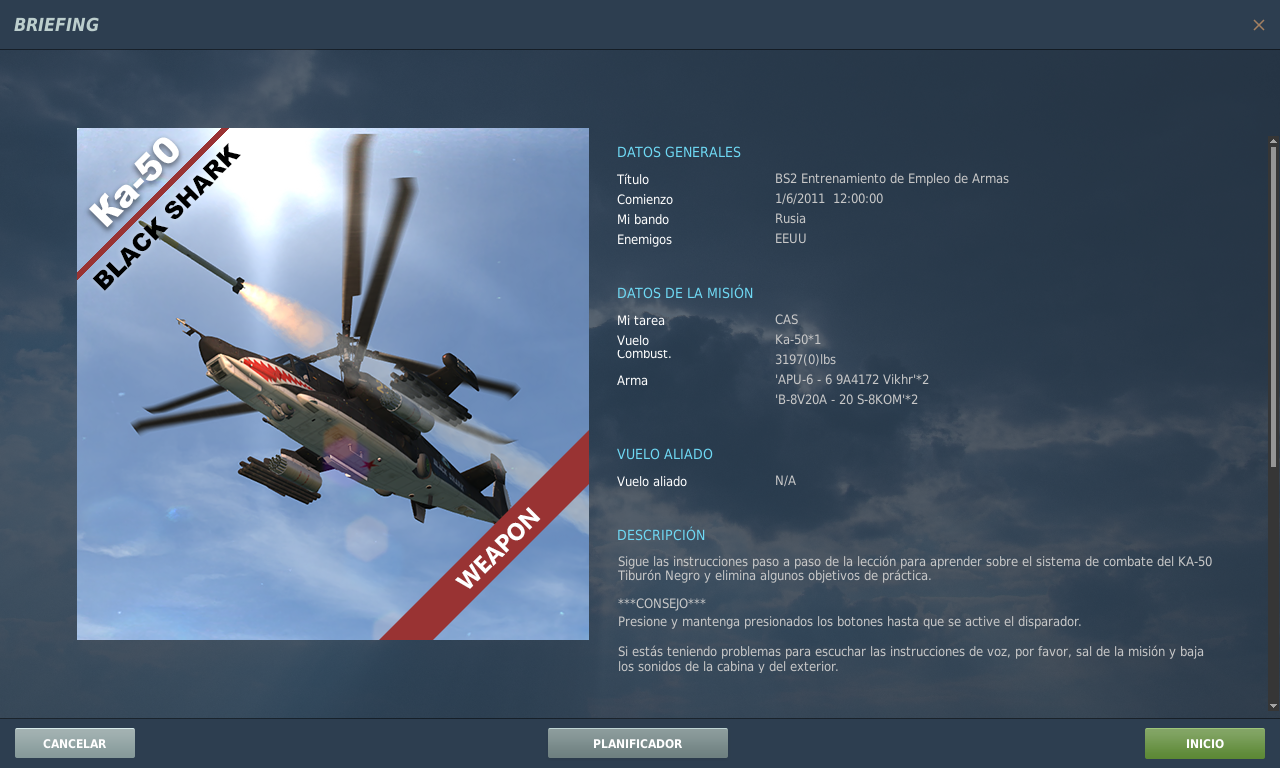
Task: Click the Ka-50 Black Shark cover image
Action: 333,384
